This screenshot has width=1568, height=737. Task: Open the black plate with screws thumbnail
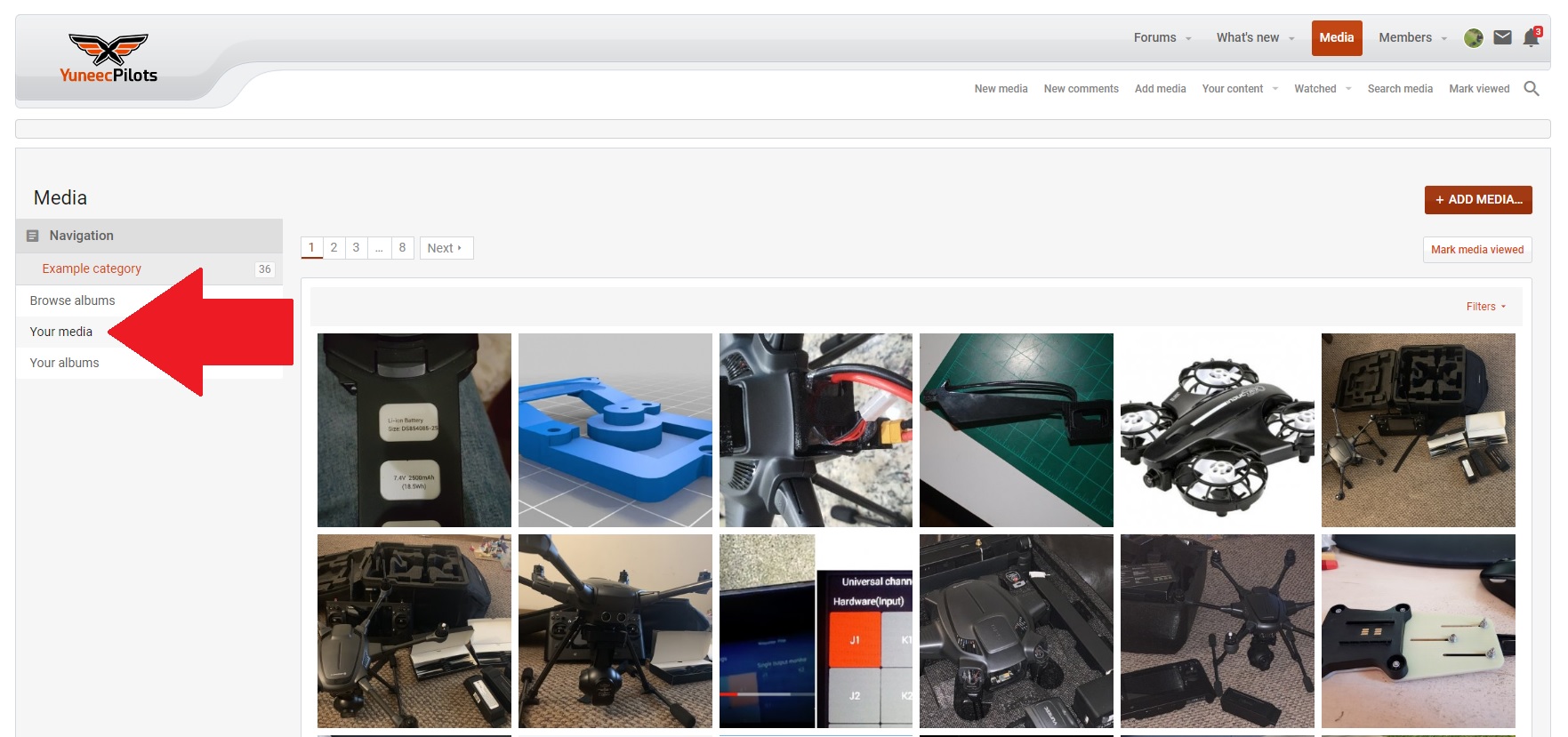click(1419, 631)
